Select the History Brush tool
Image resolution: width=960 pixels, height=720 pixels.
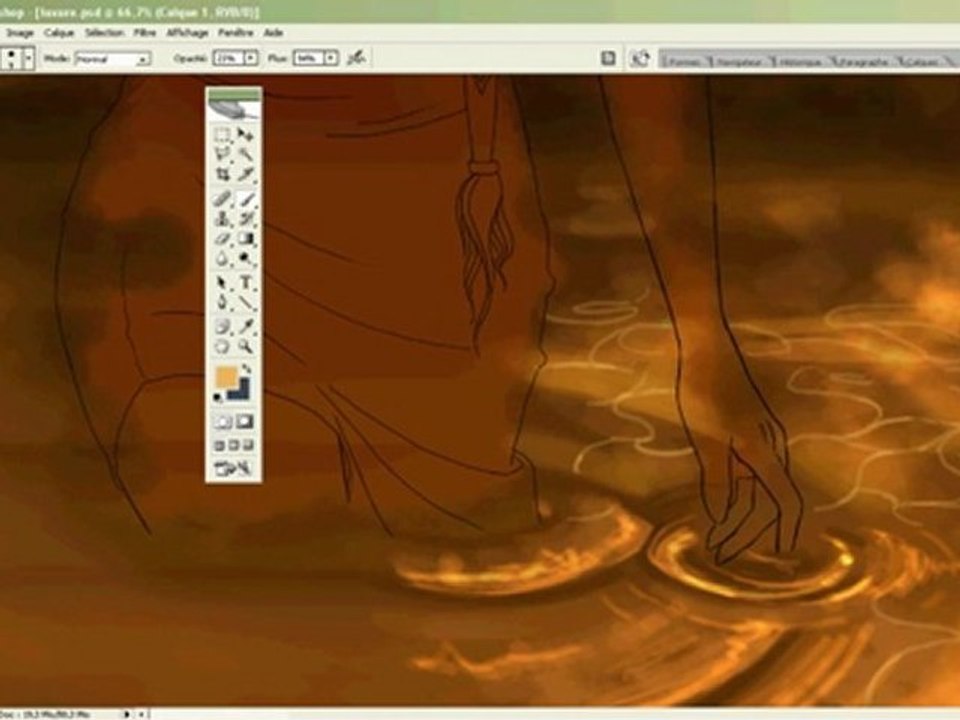pos(246,219)
